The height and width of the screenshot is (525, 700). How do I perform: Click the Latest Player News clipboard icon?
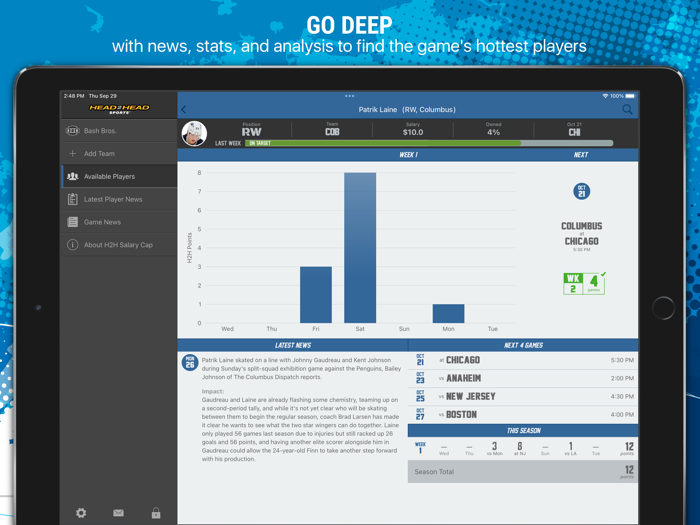click(72, 199)
